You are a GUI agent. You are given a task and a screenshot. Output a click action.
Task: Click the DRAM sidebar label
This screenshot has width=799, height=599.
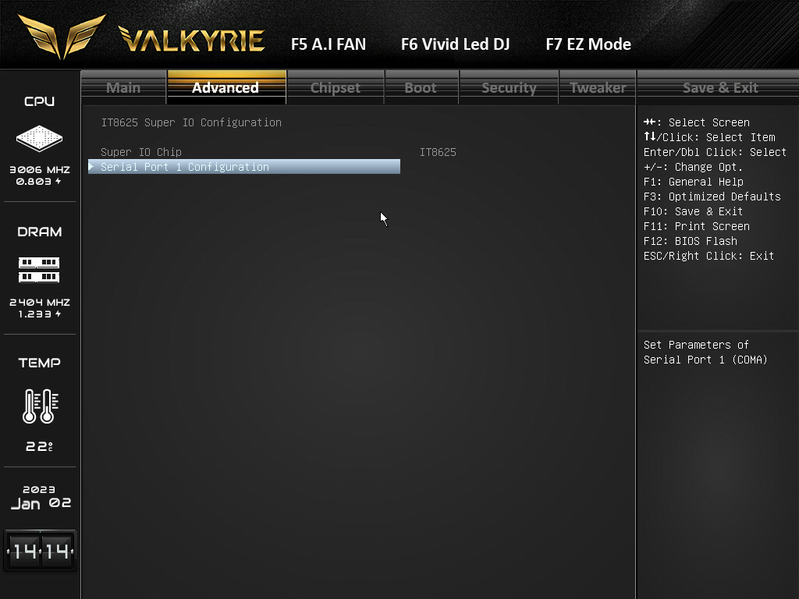pyautogui.click(x=39, y=232)
